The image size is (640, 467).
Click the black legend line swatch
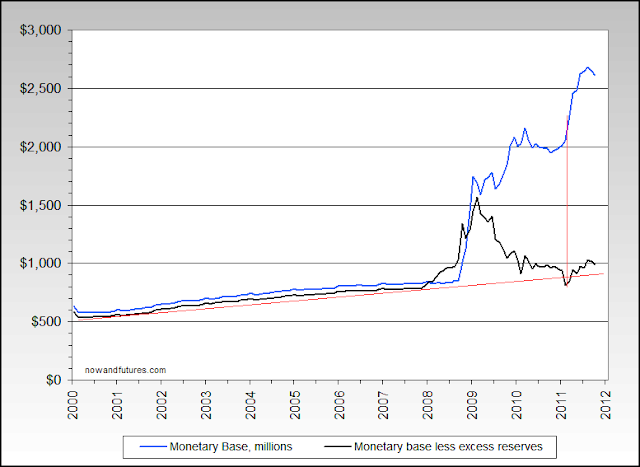(x=338, y=447)
